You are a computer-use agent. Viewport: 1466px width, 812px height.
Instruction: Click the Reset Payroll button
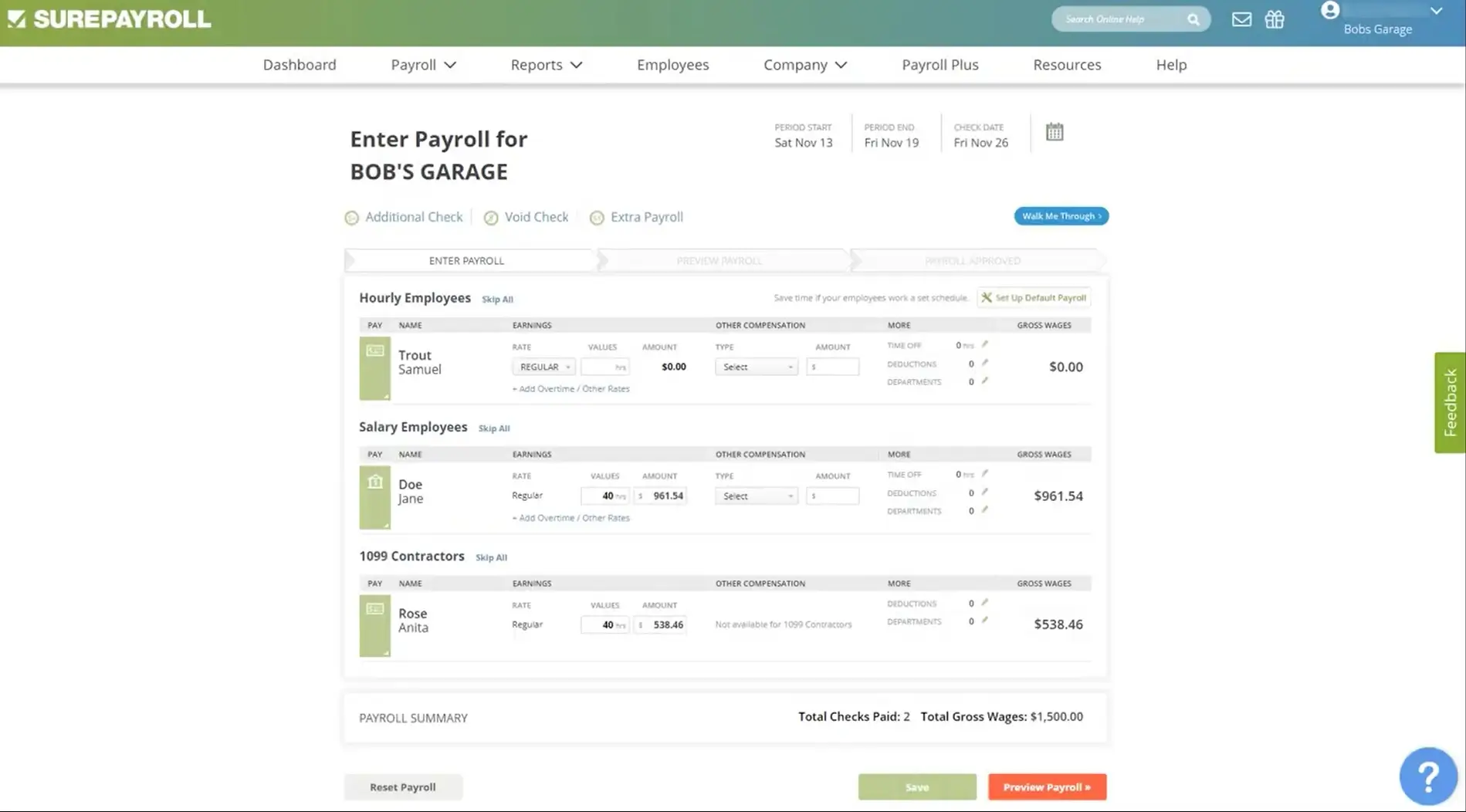[x=403, y=787]
